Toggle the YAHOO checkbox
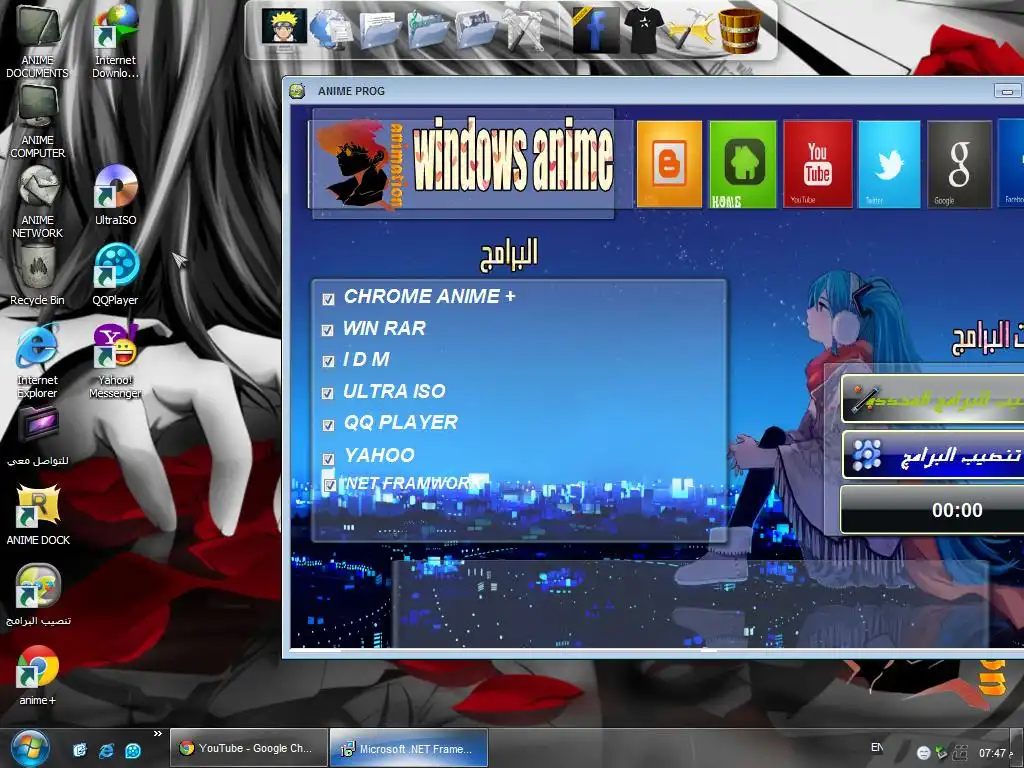The height and width of the screenshot is (768, 1024). 328,459
